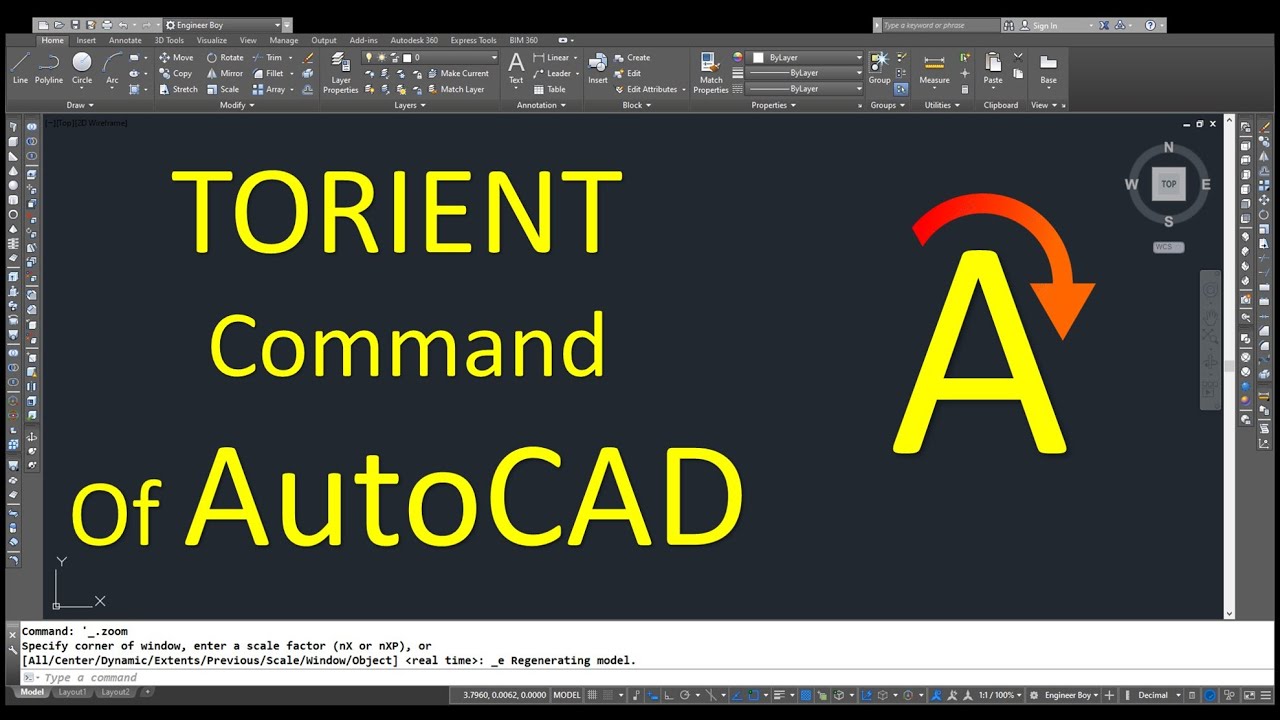The height and width of the screenshot is (720, 1280).
Task: Click the Text annotation tool
Action: click(516, 68)
